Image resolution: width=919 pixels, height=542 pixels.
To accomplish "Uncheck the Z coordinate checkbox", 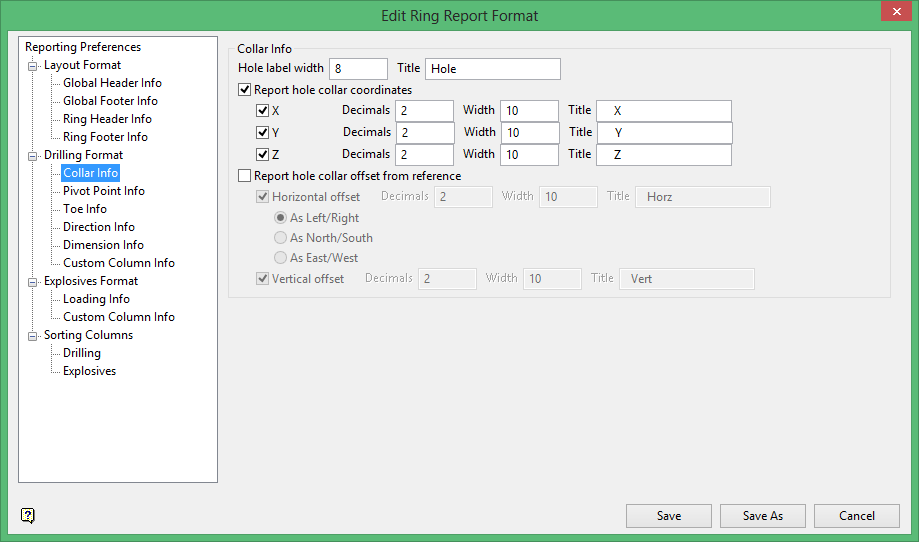I will click(x=263, y=154).
